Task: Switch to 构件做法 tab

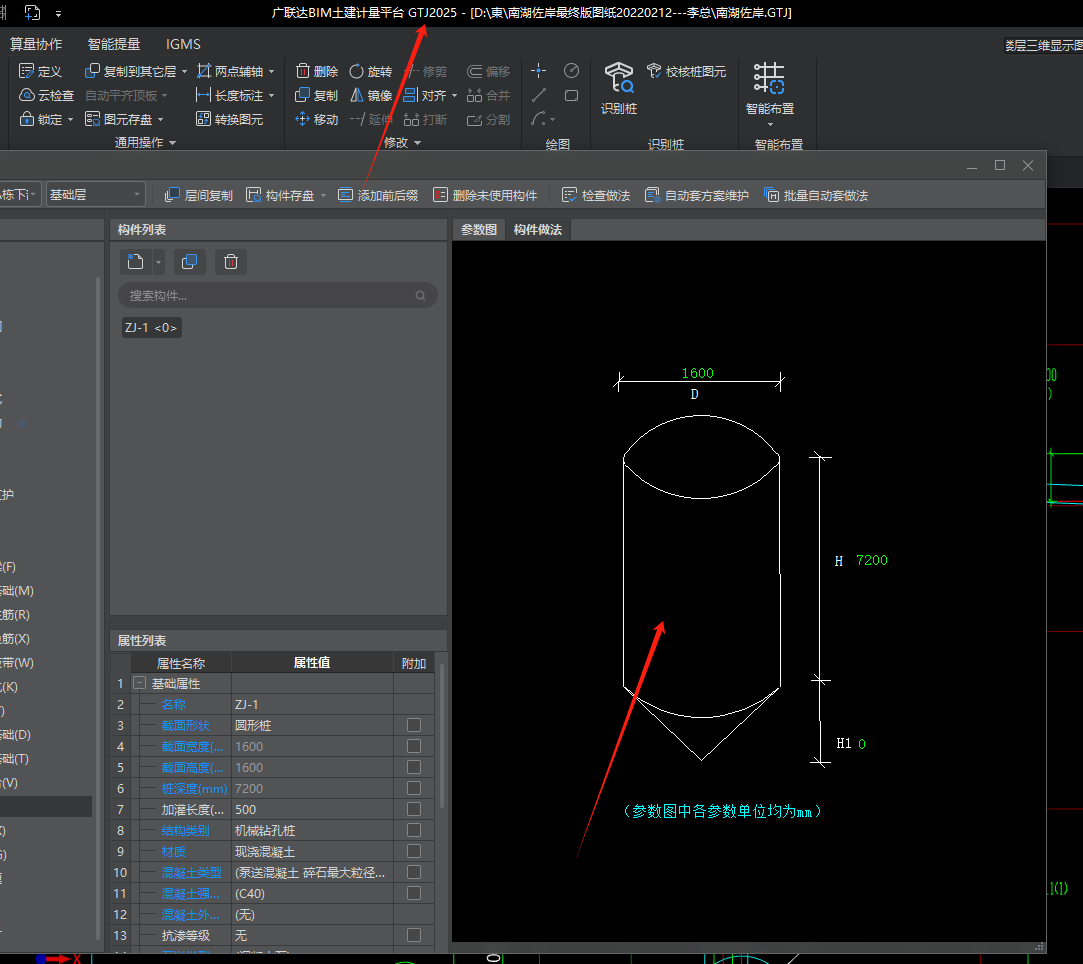Action: click(537, 229)
